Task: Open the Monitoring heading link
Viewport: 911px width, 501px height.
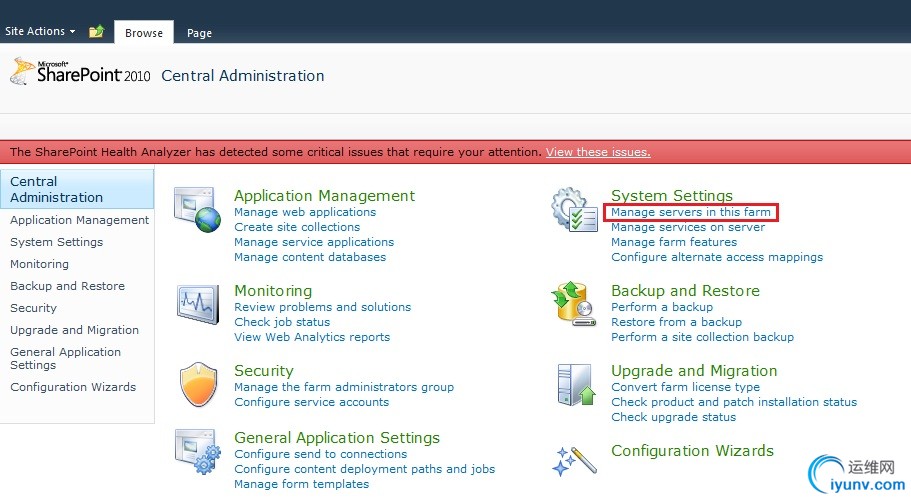Action: pos(273,291)
